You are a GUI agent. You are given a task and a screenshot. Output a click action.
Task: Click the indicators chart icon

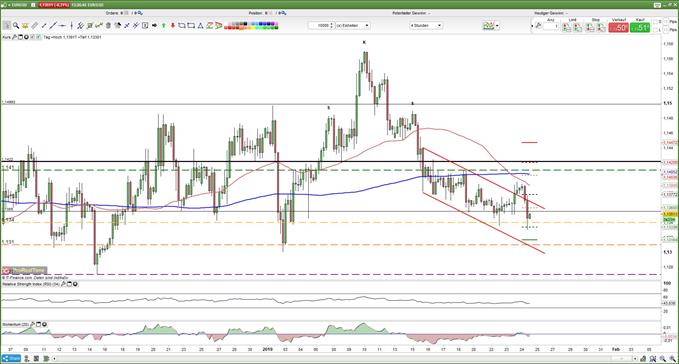488,26
